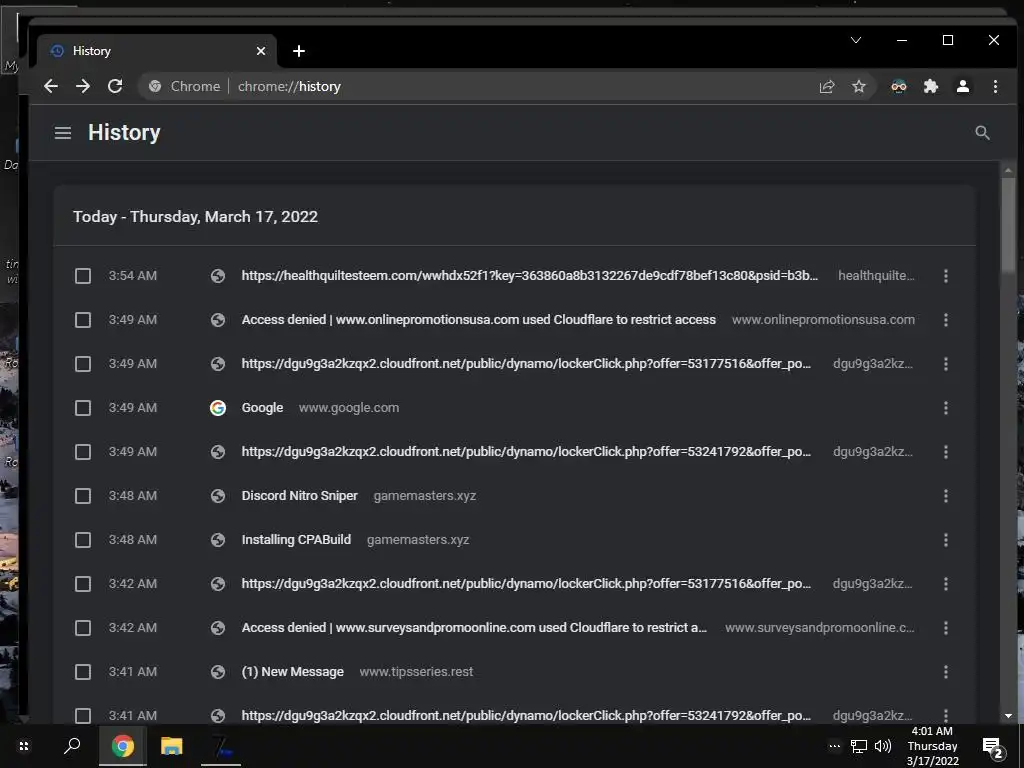This screenshot has width=1024, height=768.
Task: Check the Google history entry checkbox
Action: tap(83, 408)
